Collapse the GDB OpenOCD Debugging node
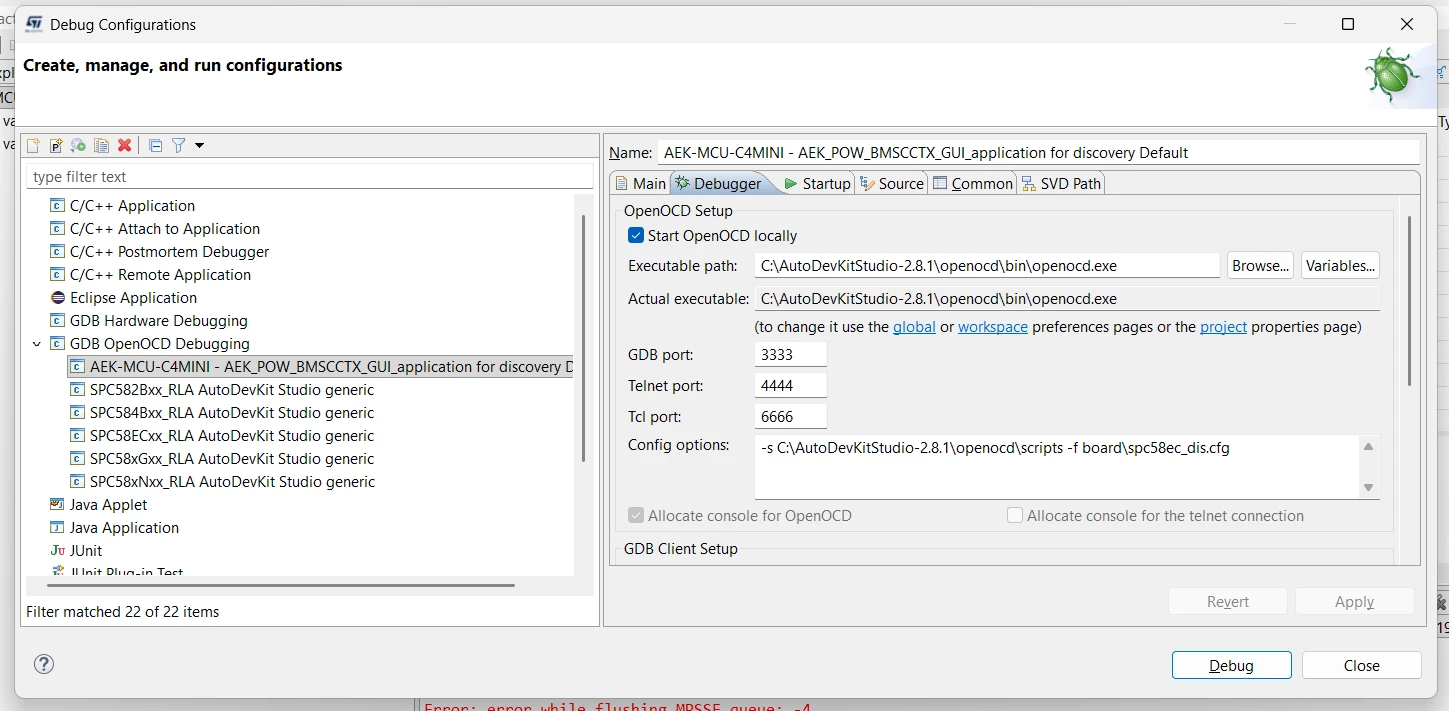1449x711 pixels. (x=37, y=344)
